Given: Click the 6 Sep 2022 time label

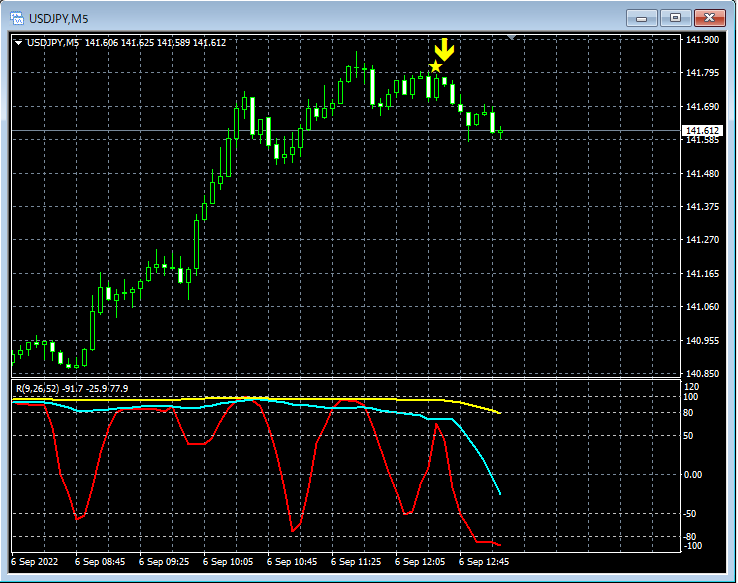Looking at the screenshot, I should click(34, 562).
